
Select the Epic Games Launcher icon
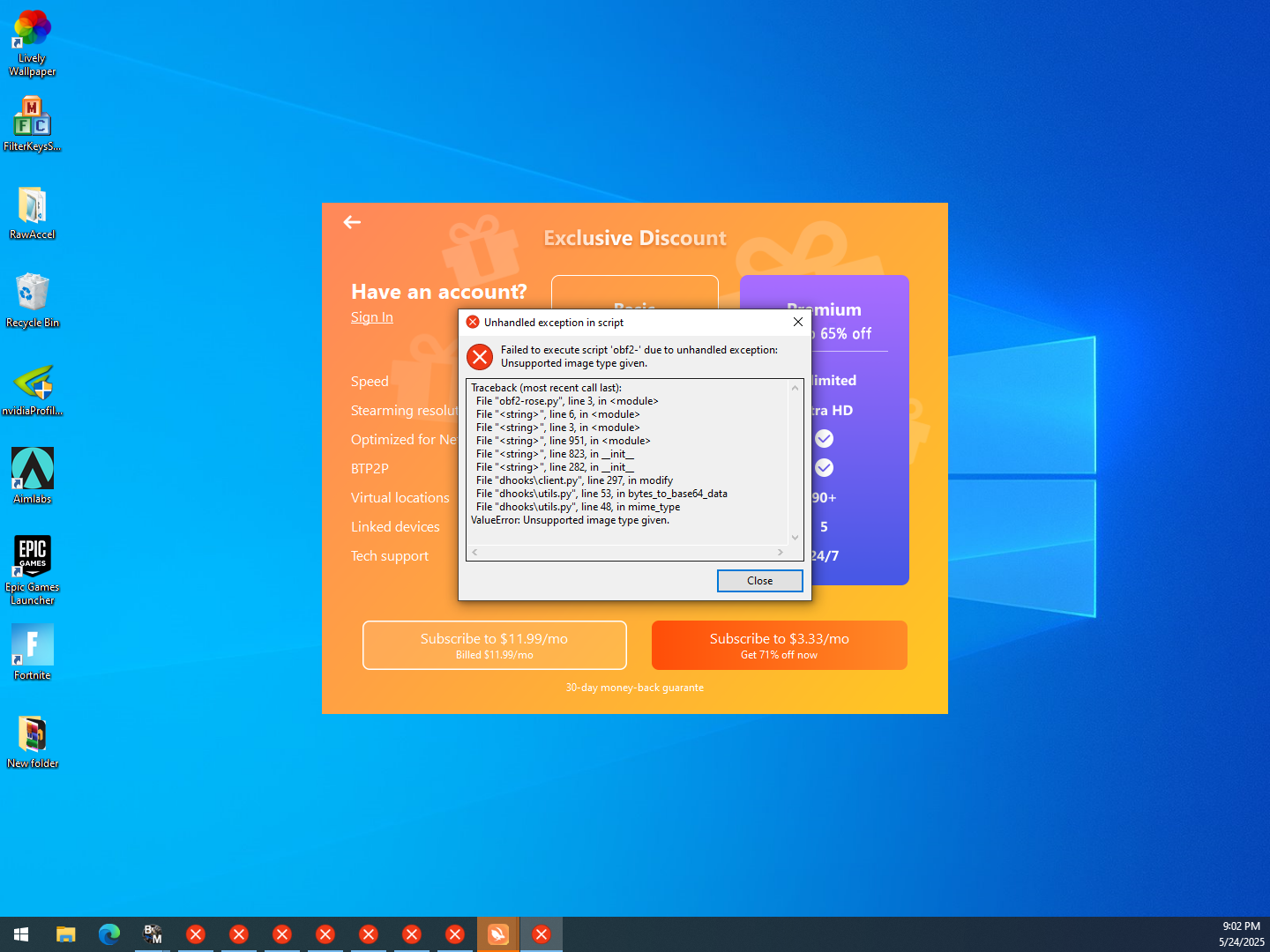pos(33,570)
